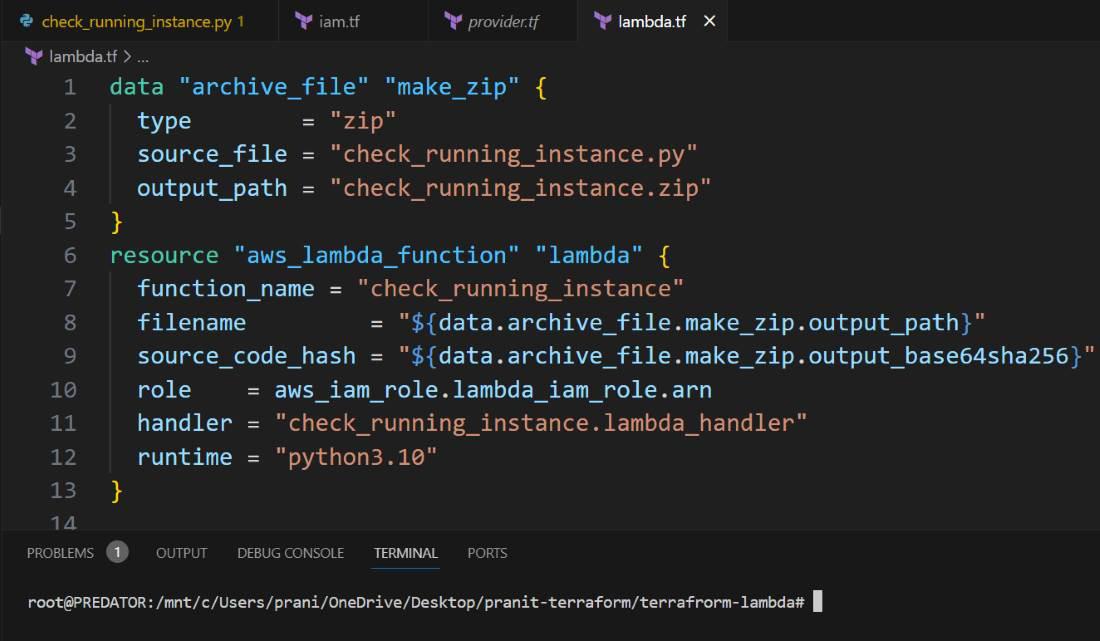Screen dimensions: 1100x641
Task: Click the Terraform icon in the breadcrumb
Action: 34,56
